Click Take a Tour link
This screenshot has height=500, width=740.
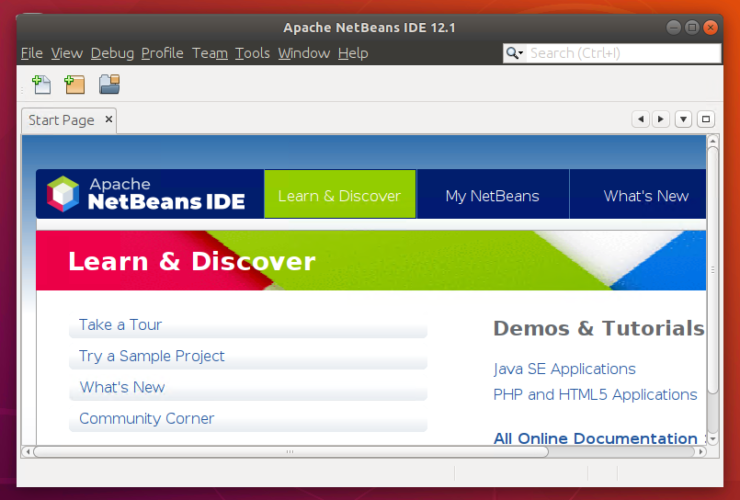coord(120,325)
